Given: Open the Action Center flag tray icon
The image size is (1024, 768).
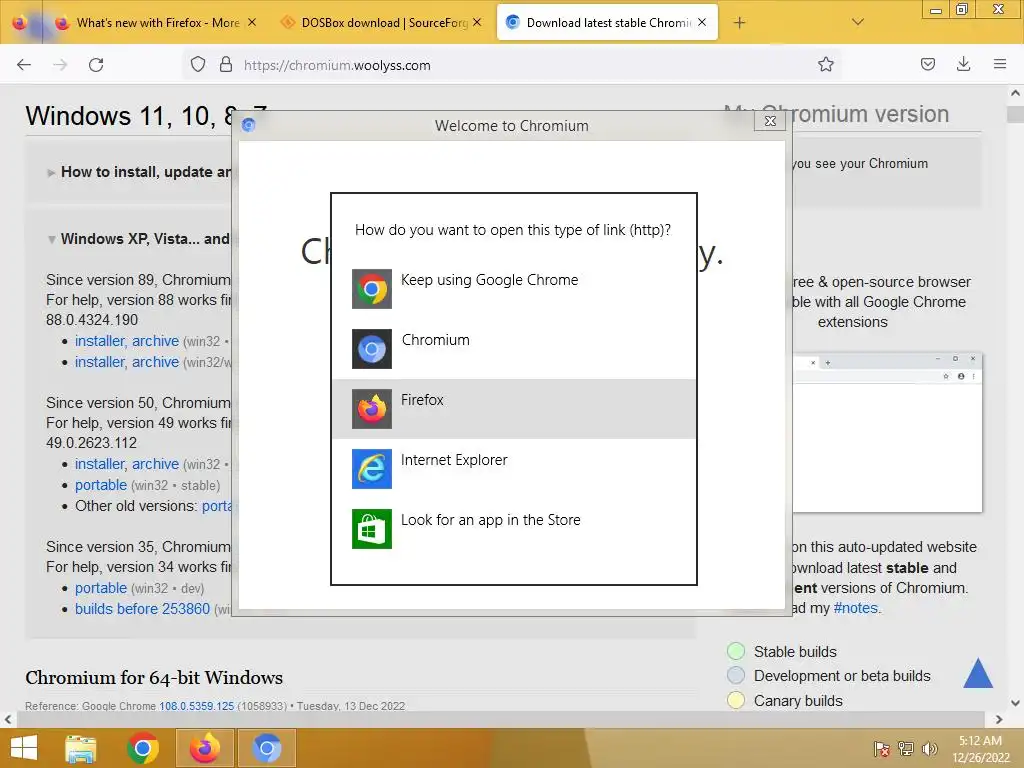Looking at the screenshot, I should tap(881, 748).
